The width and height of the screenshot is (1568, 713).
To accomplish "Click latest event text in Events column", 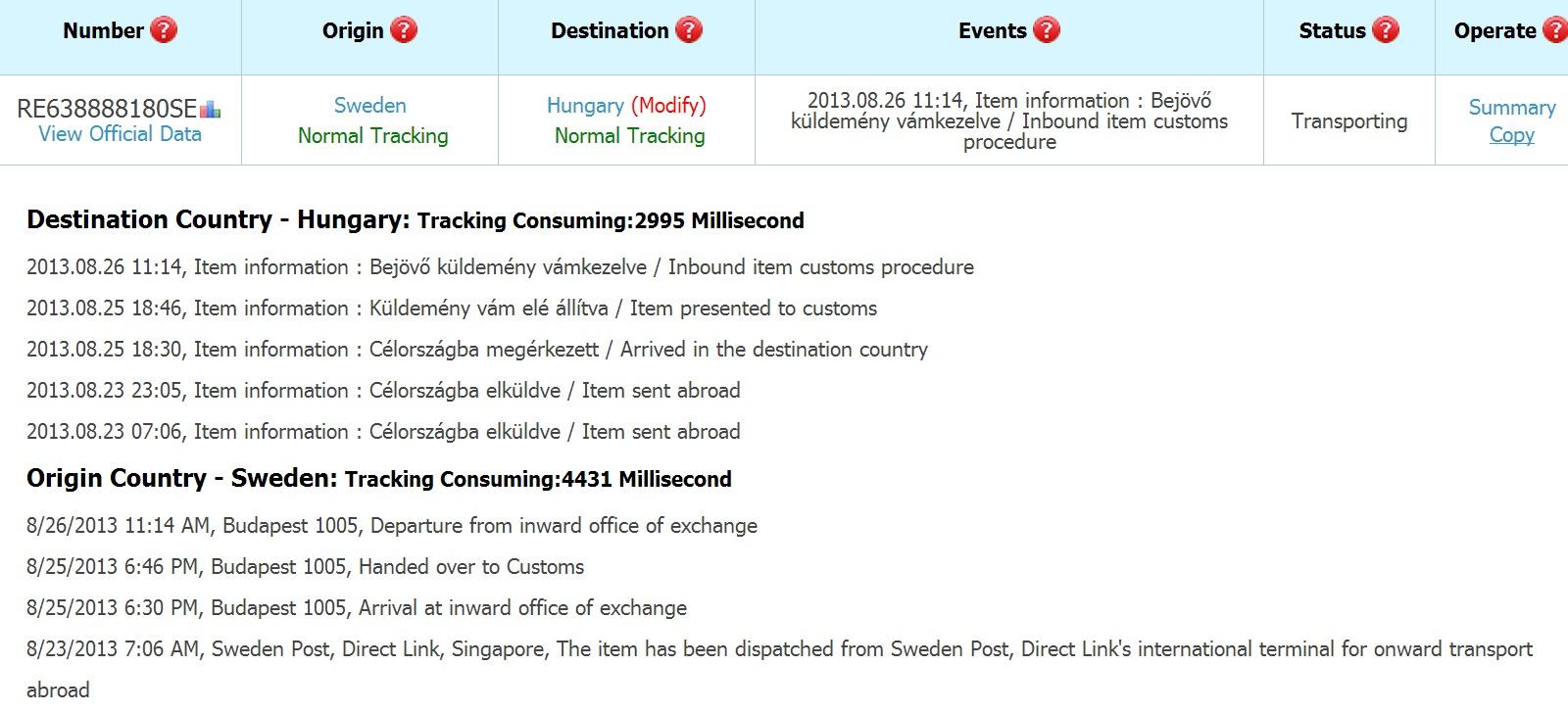I will [1009, 120].
